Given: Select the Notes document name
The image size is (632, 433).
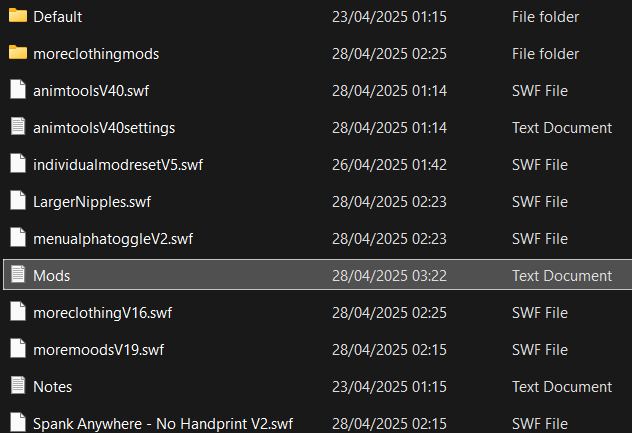Looking at the screenshot, I should click(x=52, y=387).
